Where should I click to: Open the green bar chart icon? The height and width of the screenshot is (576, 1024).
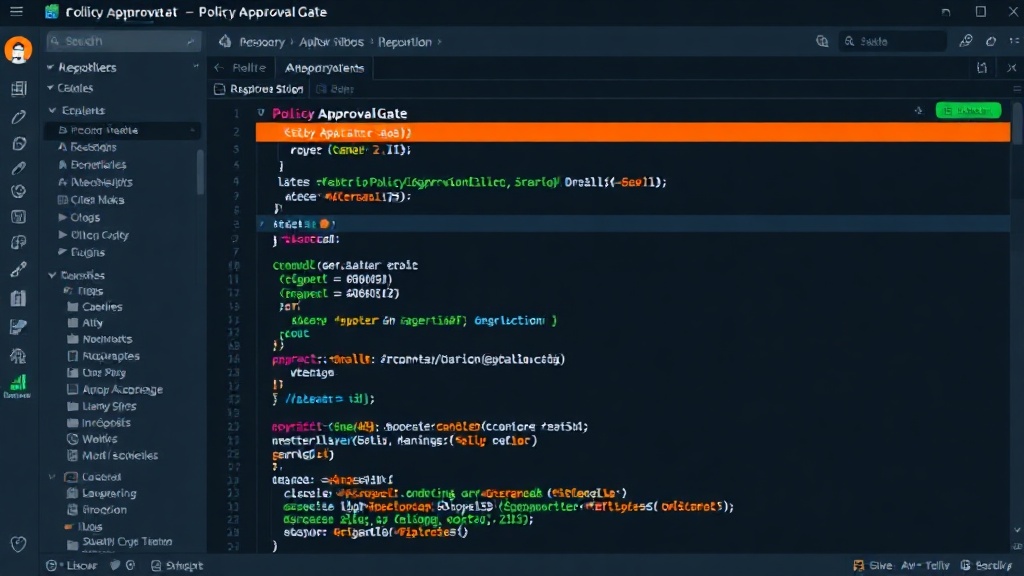[18, 385]
